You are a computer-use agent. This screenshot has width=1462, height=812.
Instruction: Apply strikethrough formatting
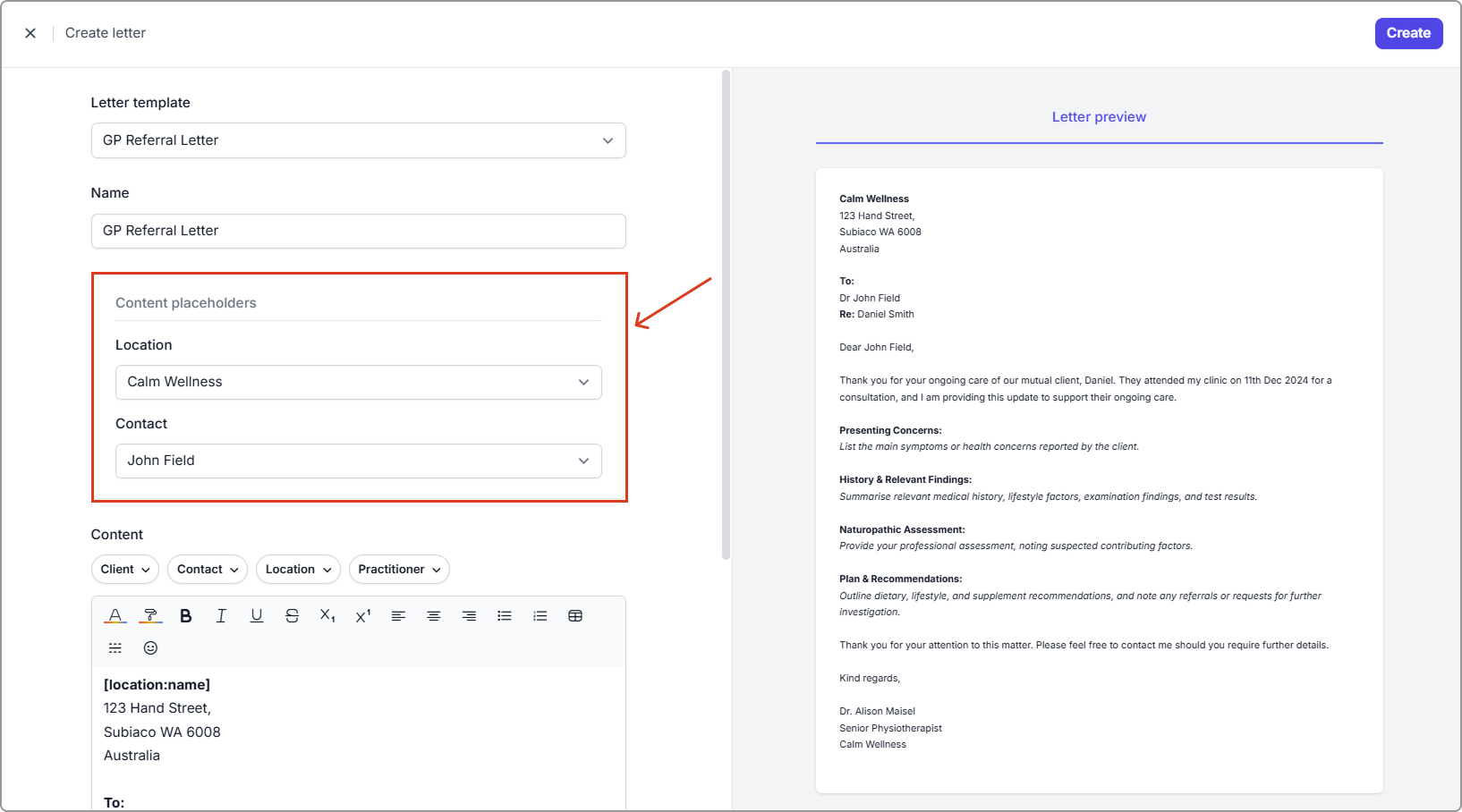[x=292, y=616]
